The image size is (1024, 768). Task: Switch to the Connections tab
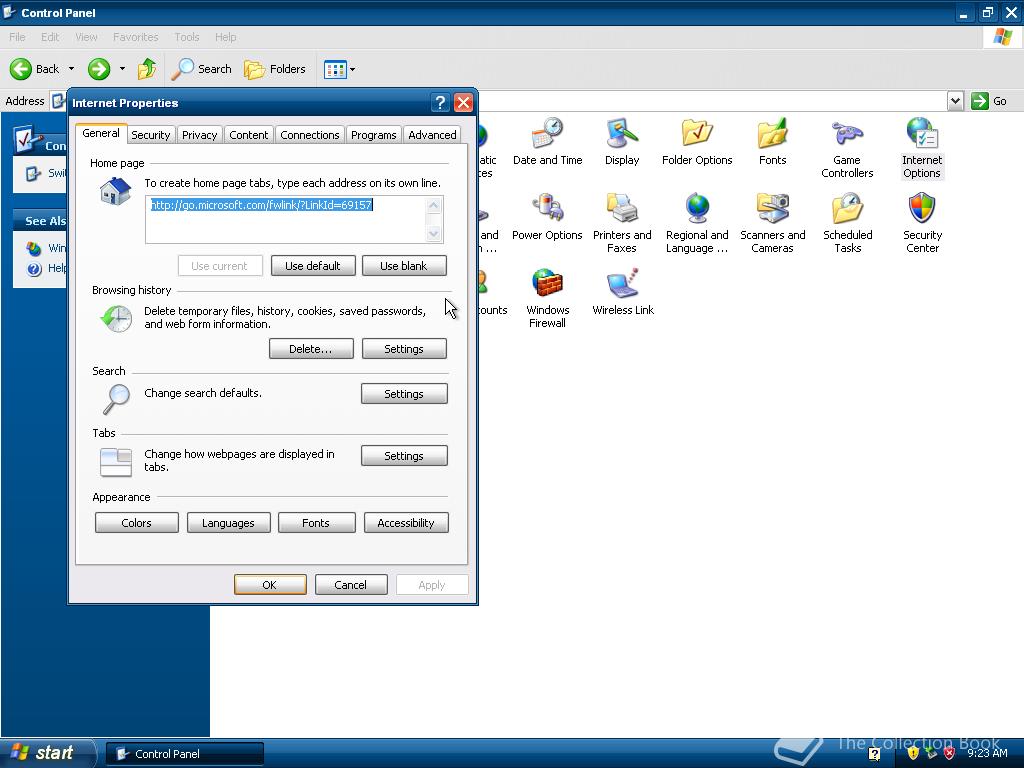click(x=310, y=135)
